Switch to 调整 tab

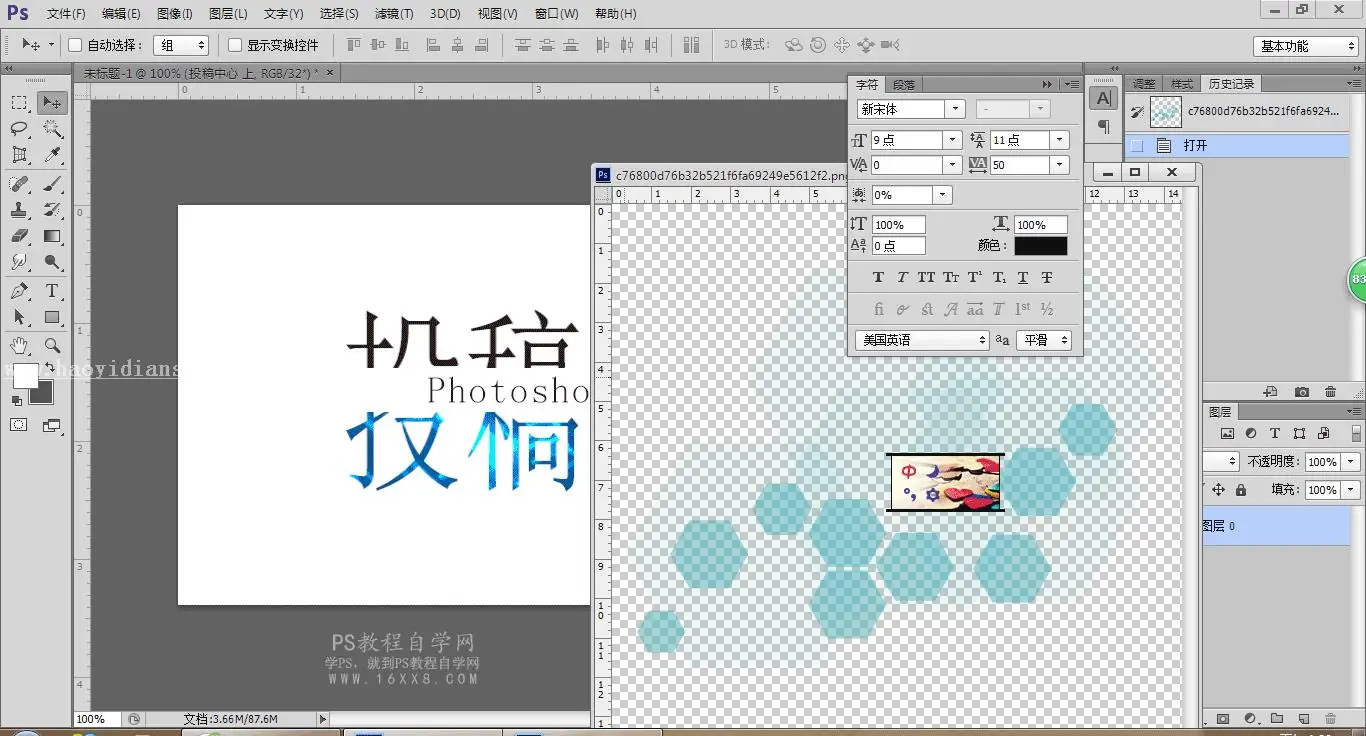[1144, 84]
